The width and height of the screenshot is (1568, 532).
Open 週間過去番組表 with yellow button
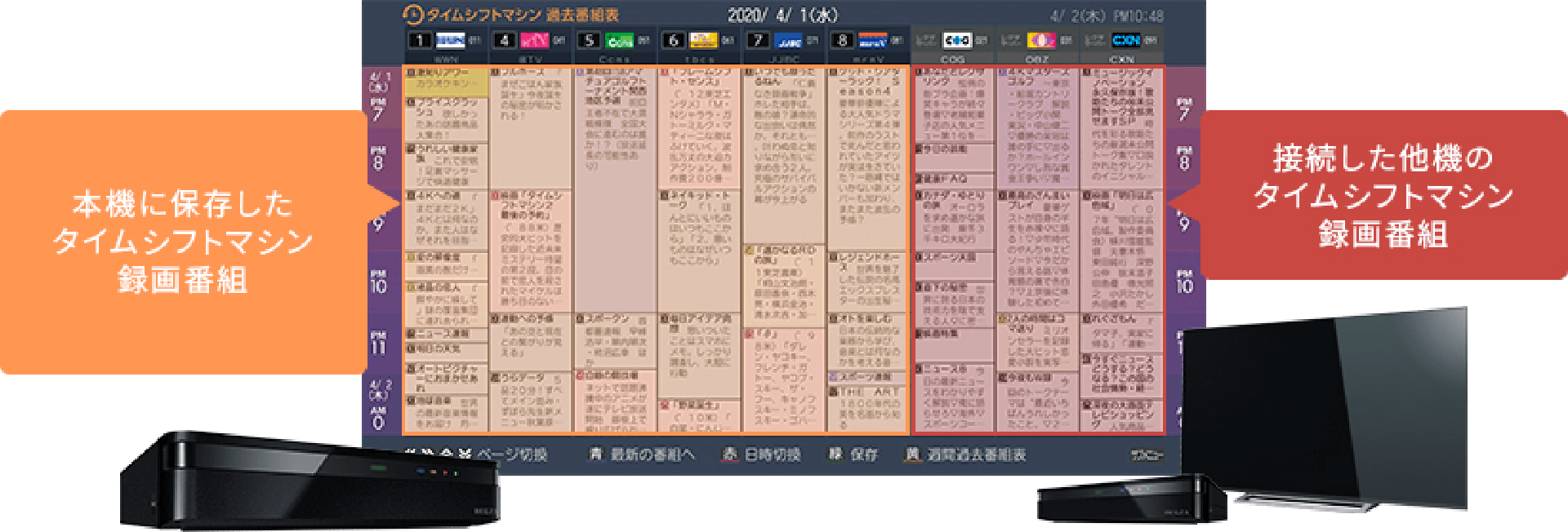point(964,454)
